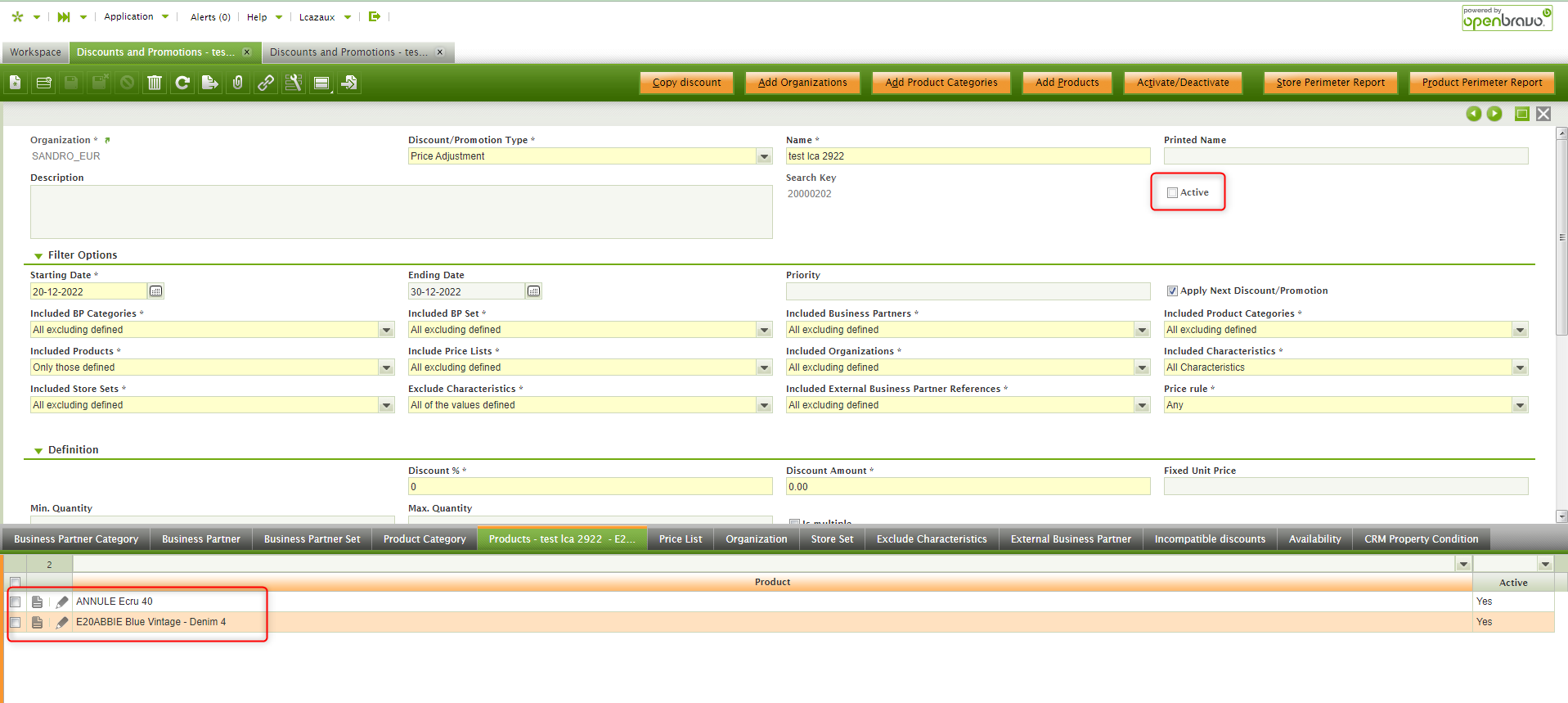Click the Alerts (0) link
Viewport: 1568px width, 703px height.
tap(210, 17)
